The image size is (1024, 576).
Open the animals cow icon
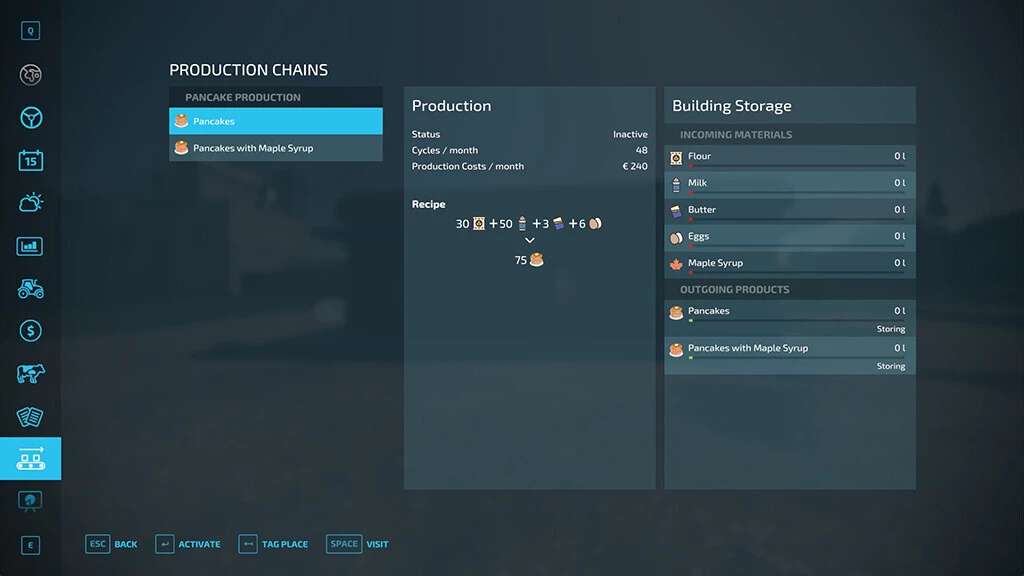[x=30, y=374]
